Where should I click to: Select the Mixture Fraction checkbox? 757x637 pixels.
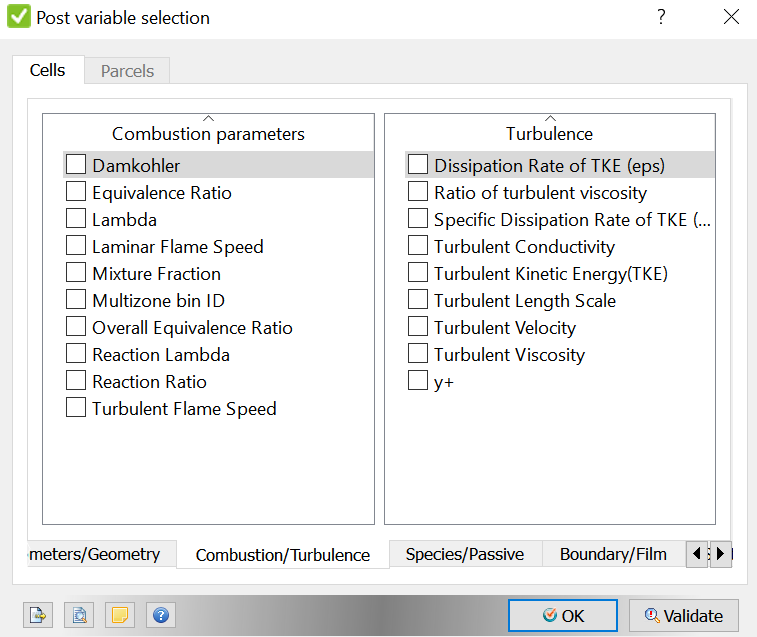76,272
